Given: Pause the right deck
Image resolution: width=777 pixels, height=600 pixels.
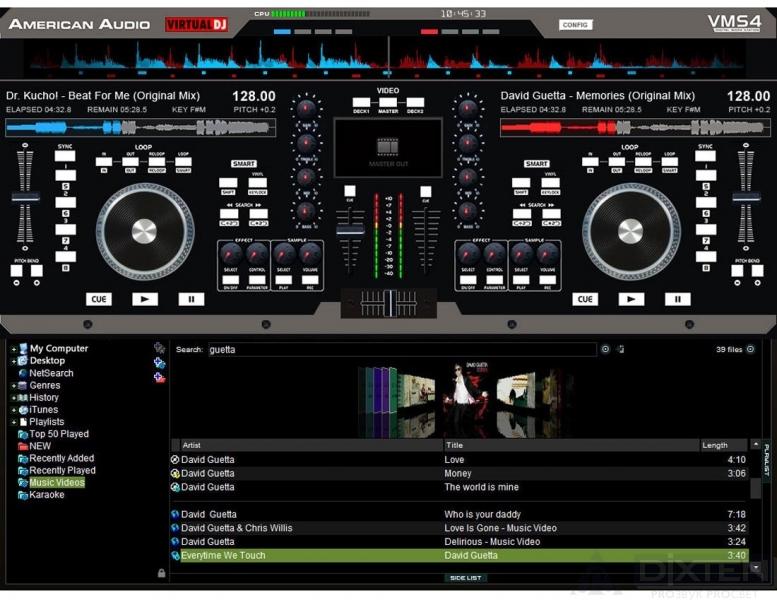Looking at the screenshot, I should [677, 299].
